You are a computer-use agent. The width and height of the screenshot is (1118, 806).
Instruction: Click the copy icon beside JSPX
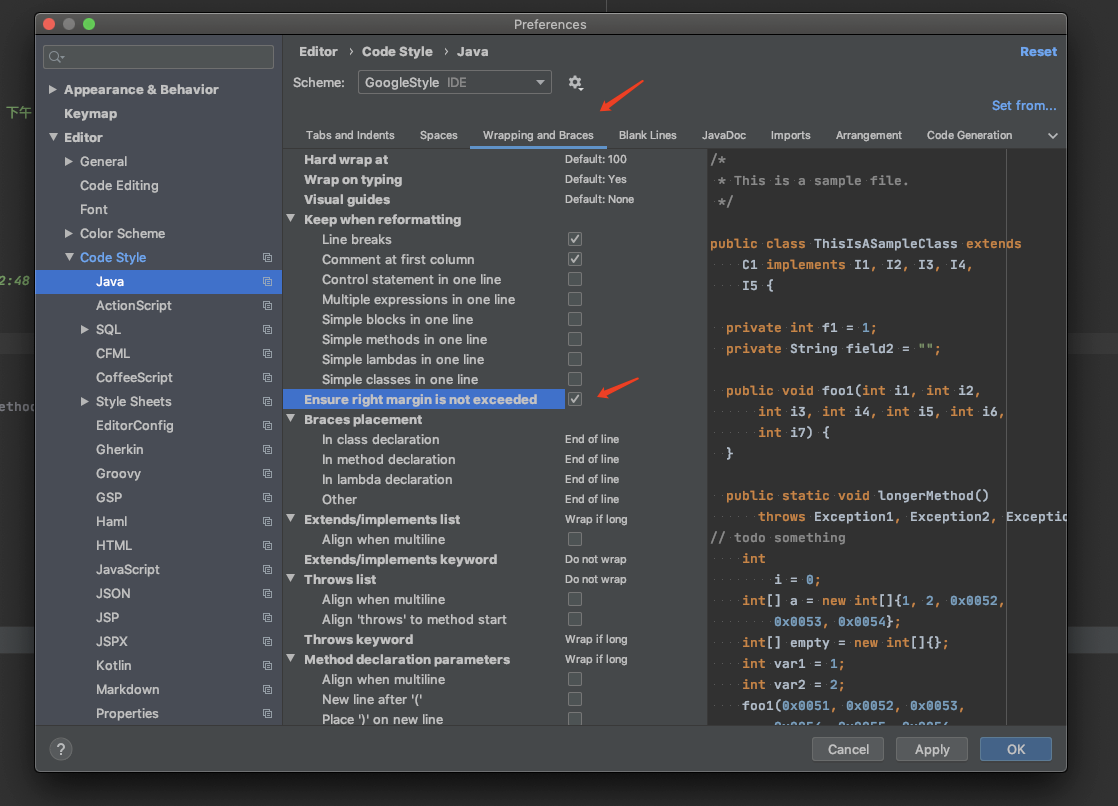[267, 641]
